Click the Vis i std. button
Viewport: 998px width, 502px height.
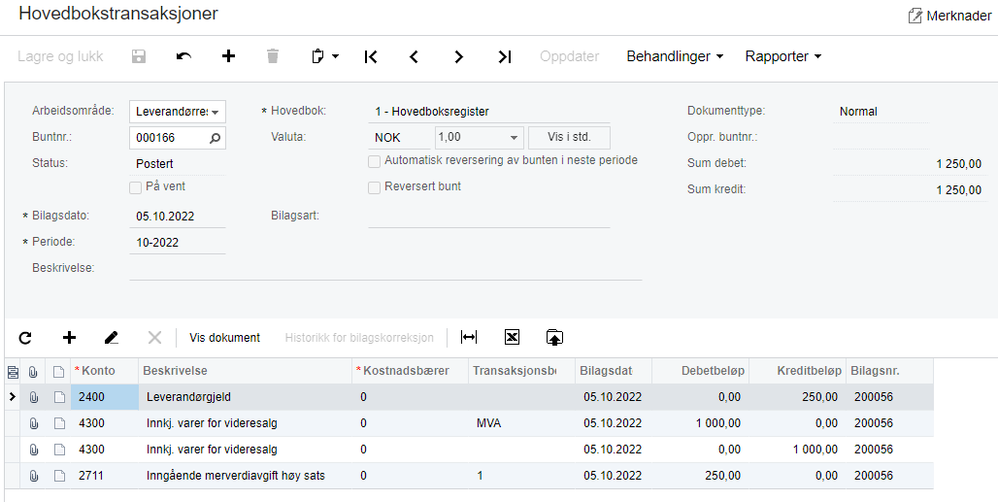pyautogui.click(x=569, y=137)
